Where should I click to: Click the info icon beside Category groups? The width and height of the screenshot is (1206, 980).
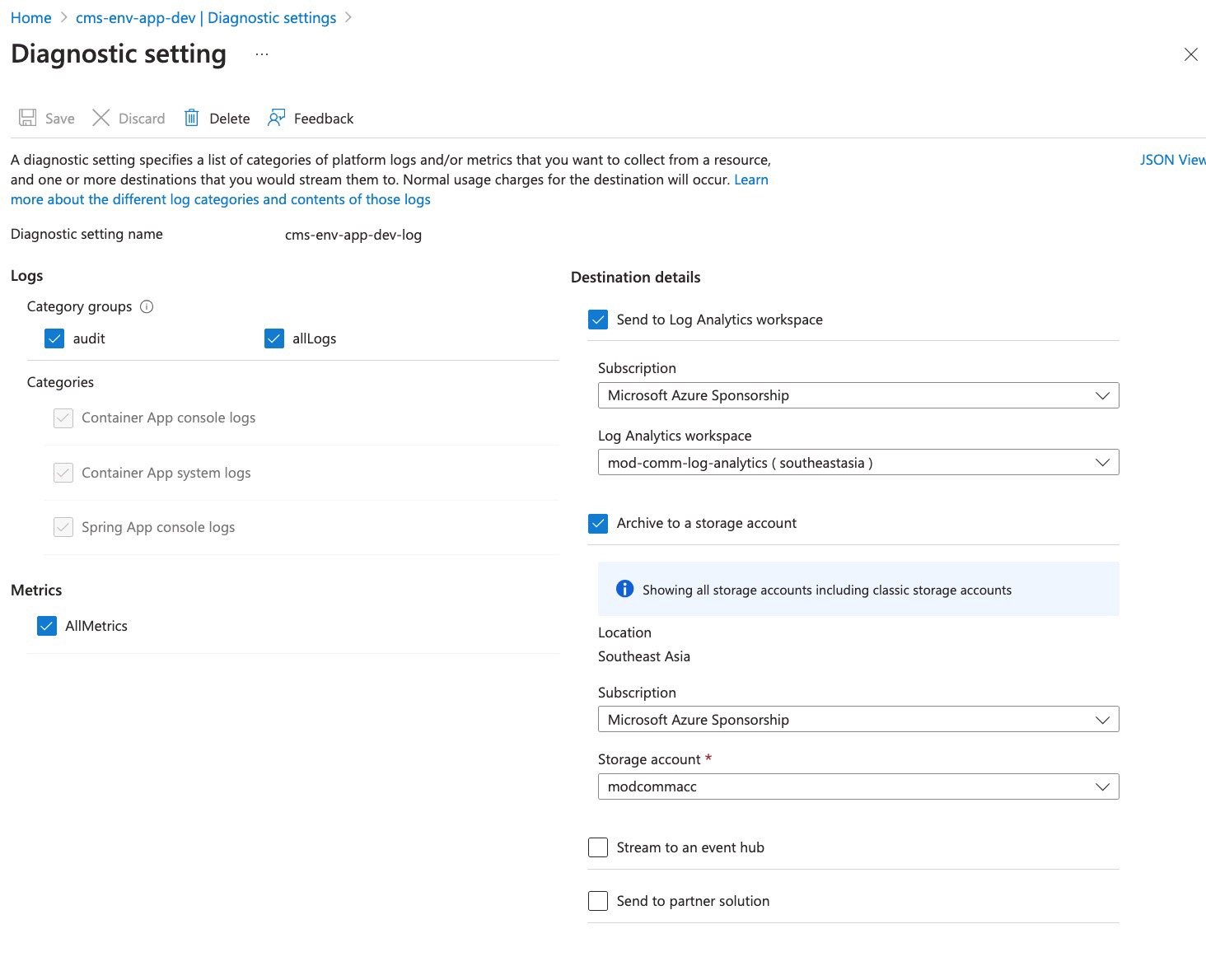click(x=147, y=306)
